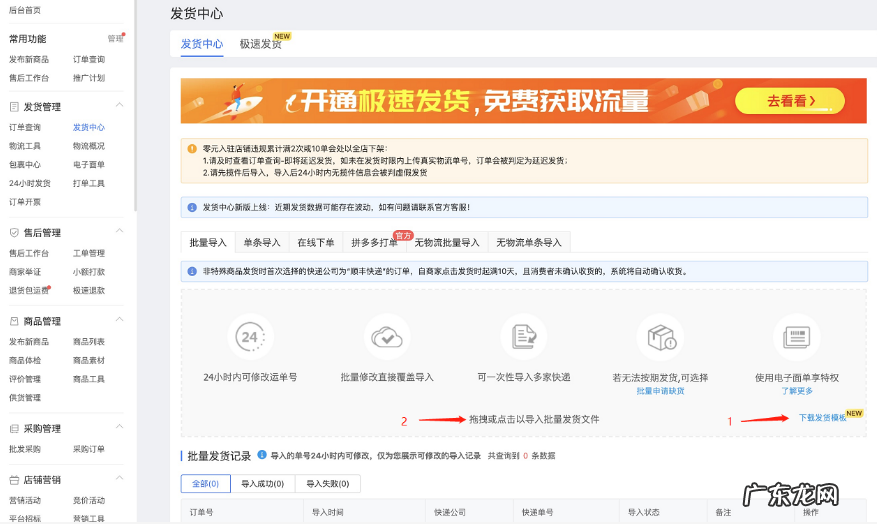Viewport: 877px width, 524px height.
Task: Click the cloud checkmark overwrite-import icon
Action: click(x=387, y=337)
